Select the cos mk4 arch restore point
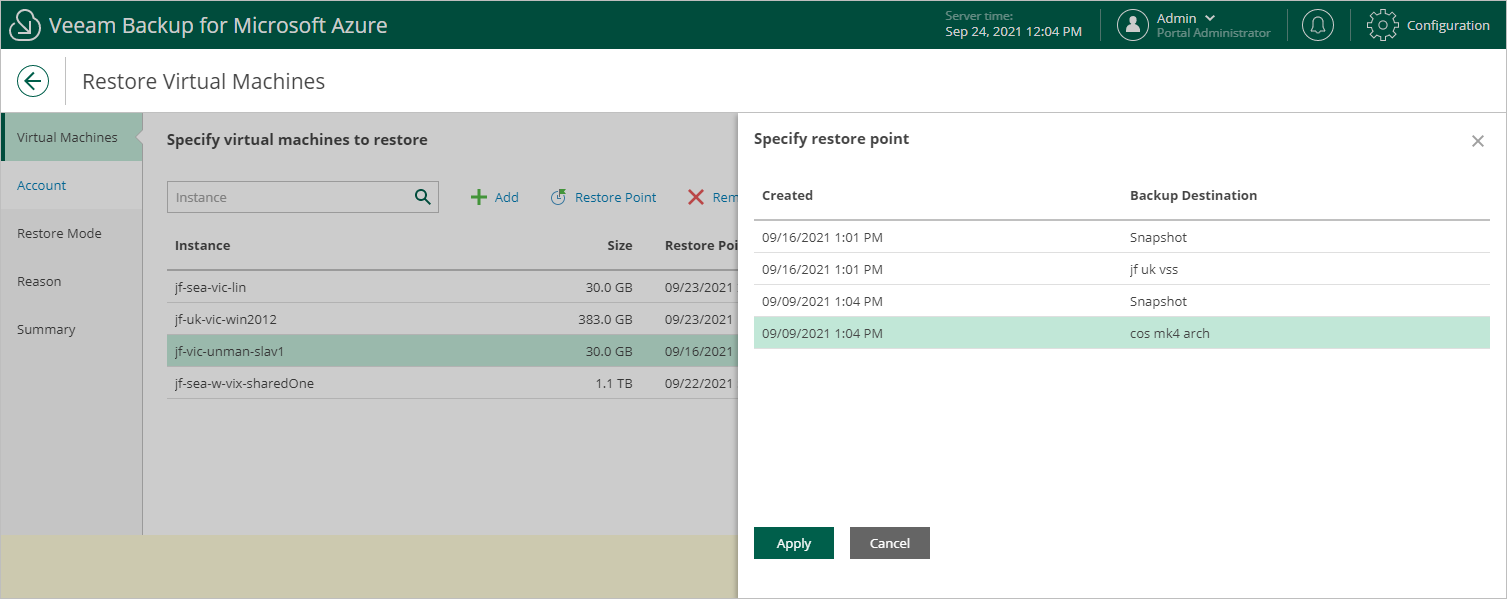 pyautogui.click(x=1122, y=333)
